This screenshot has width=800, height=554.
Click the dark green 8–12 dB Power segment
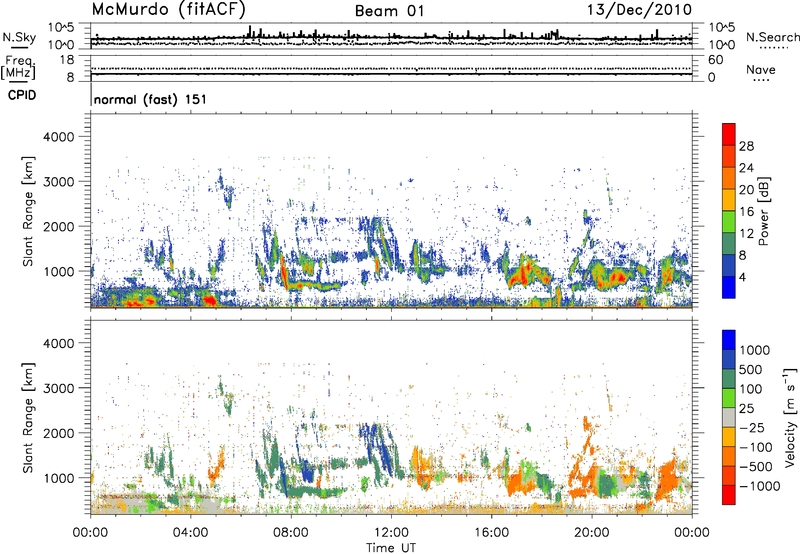click(729, 243)
